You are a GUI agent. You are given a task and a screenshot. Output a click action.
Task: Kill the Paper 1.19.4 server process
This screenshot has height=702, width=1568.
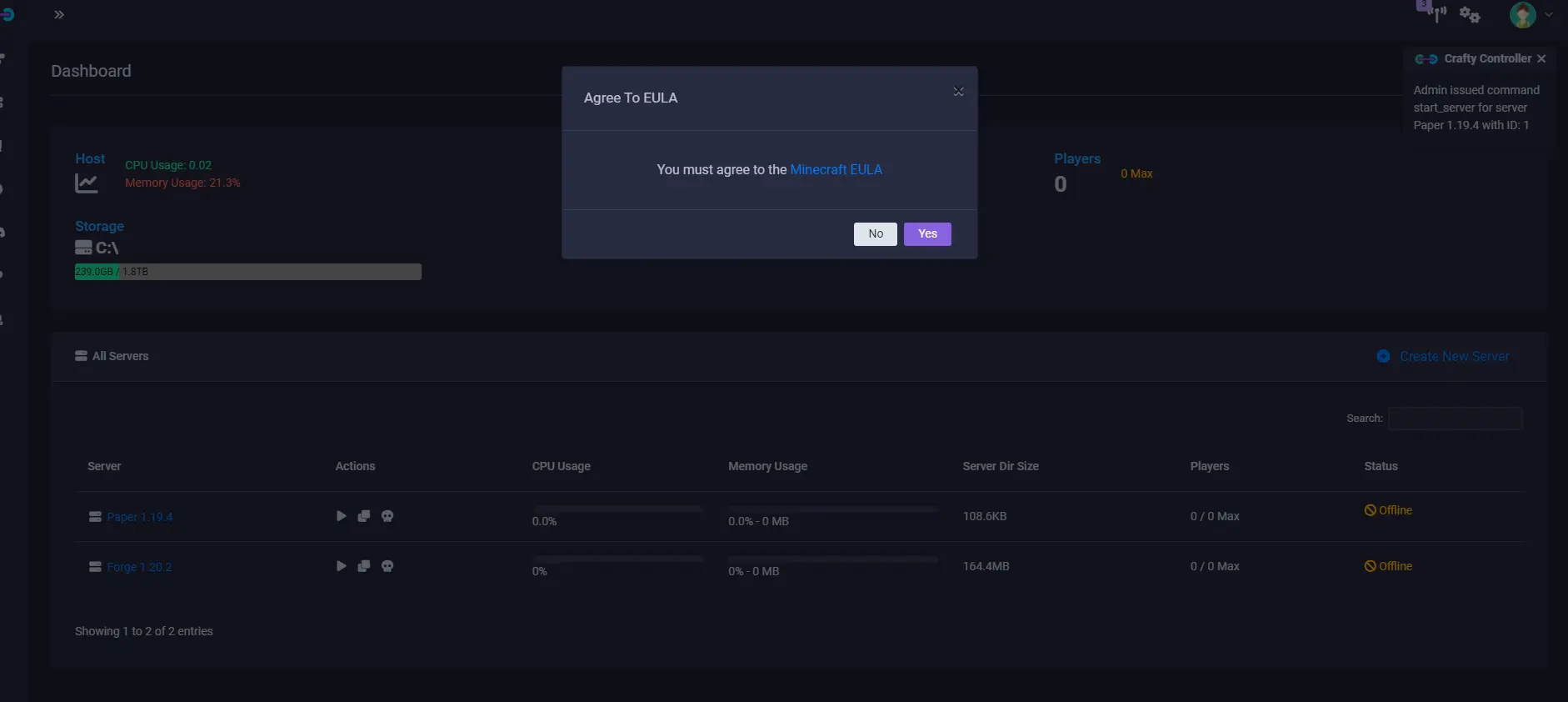coord(387,516)
